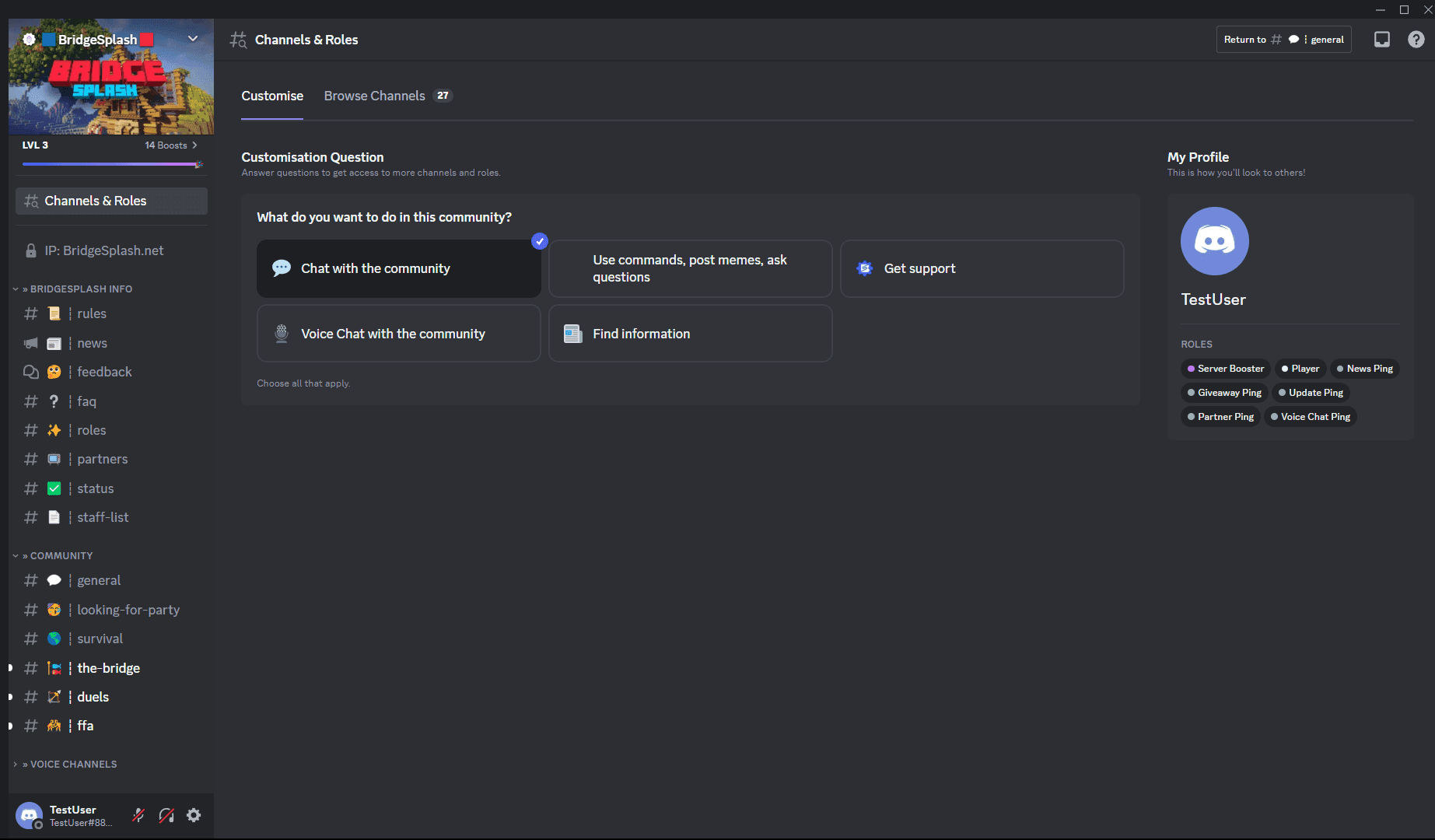Viewport: 1435px width, 840px height.
Task: Open the Inbox icon in the top bar
Action: click(x=1382, y=39)
